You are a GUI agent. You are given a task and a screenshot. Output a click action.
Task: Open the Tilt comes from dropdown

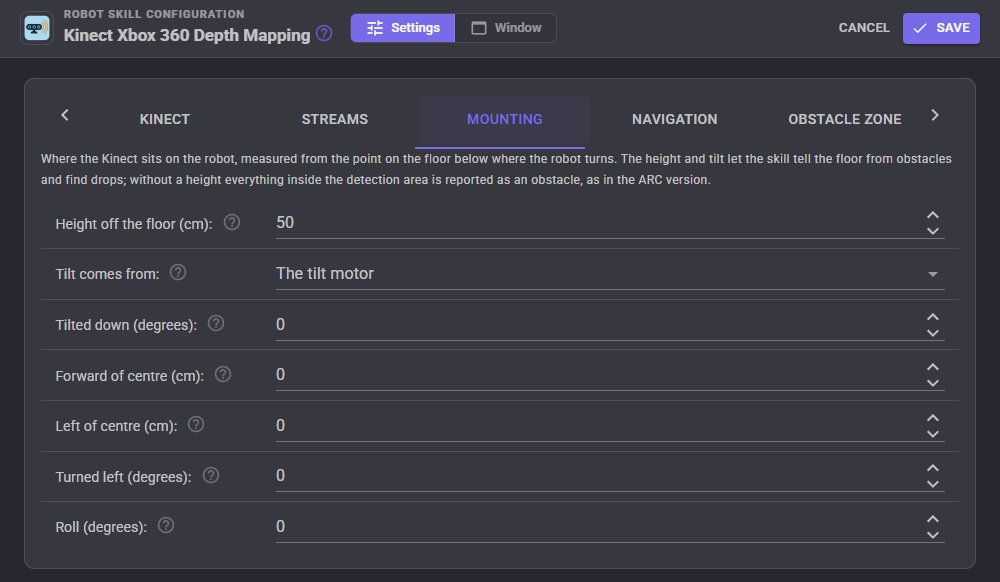[x=610, y=274]
